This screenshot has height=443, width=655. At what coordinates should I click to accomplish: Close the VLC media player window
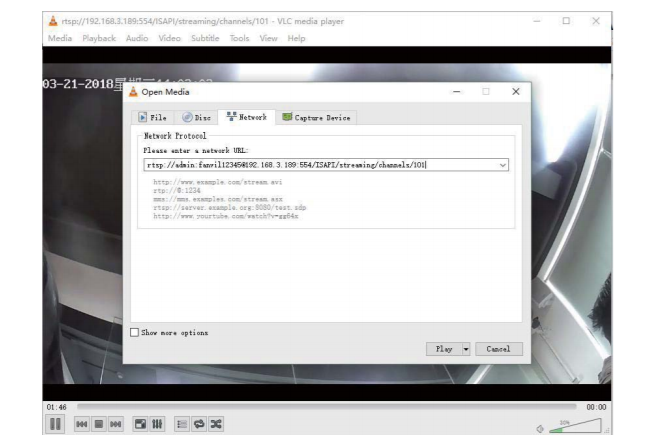tap(596, 21)
